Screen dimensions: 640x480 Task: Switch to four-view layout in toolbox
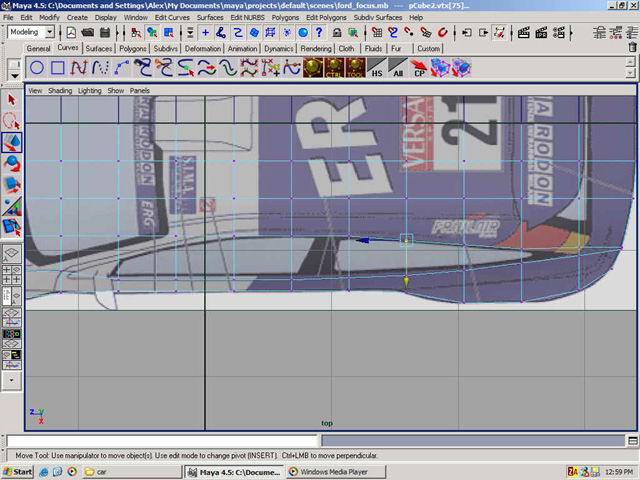click(x=12, y=274)
